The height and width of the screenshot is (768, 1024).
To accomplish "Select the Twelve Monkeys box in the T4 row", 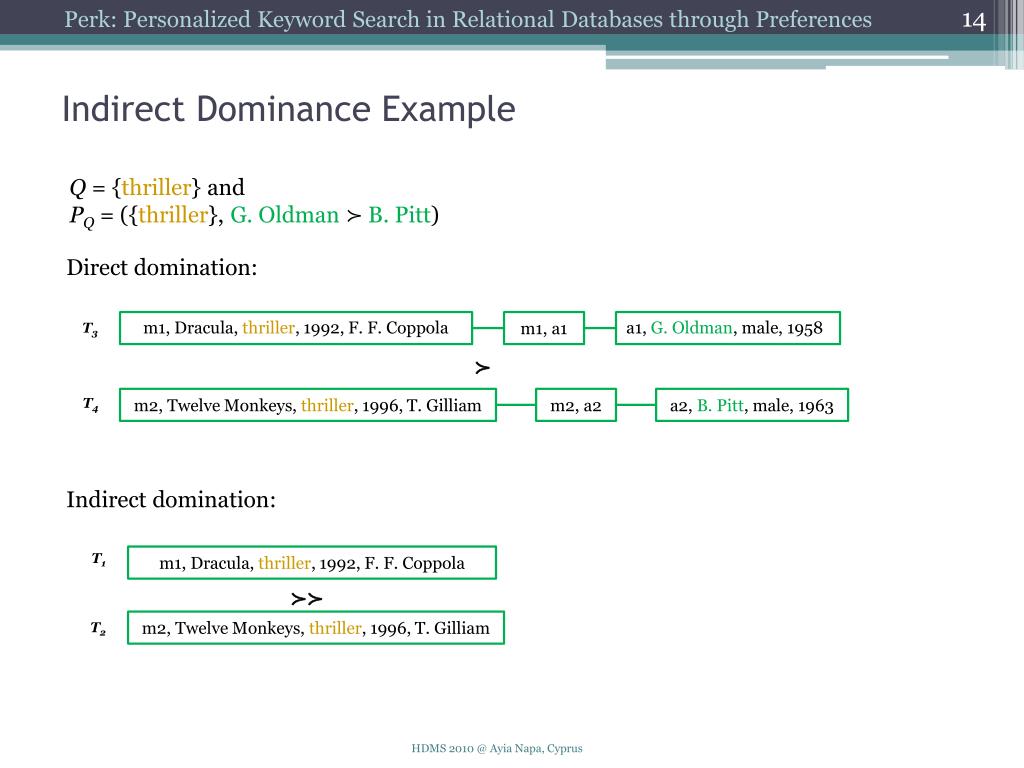I will (x=308, y=405).
